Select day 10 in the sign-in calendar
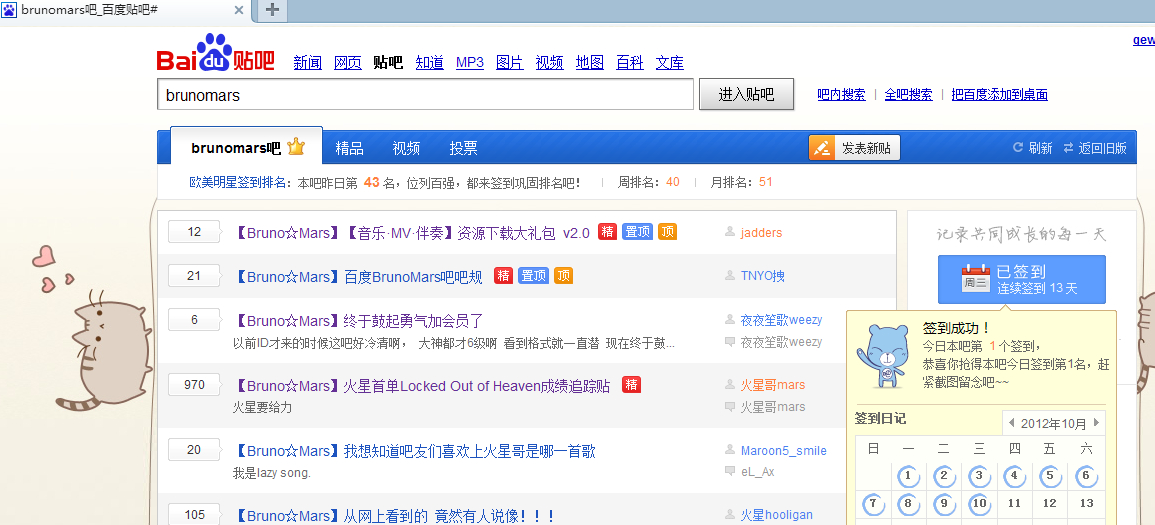This screenshot has height=525, width=1155. coord(979,504)
